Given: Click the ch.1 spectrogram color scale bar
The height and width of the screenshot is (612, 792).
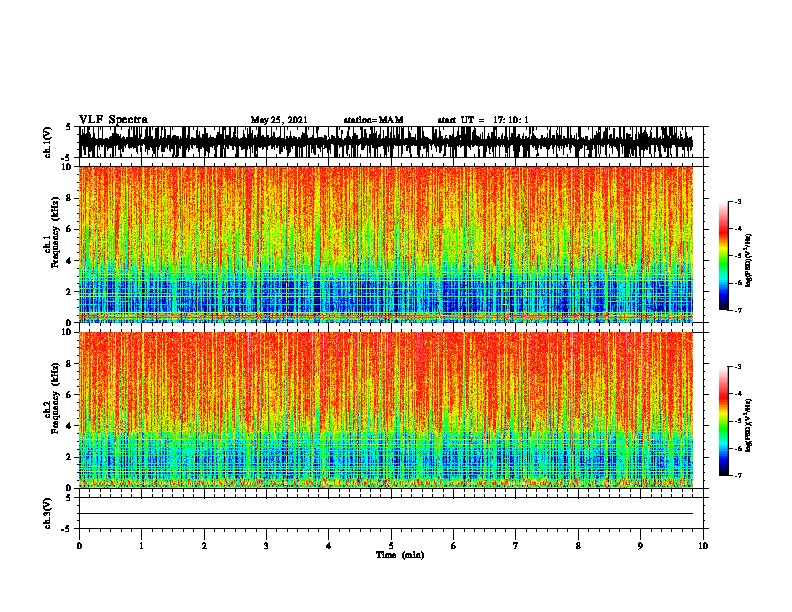Looking at the screenshot, I should click(723, 256).
